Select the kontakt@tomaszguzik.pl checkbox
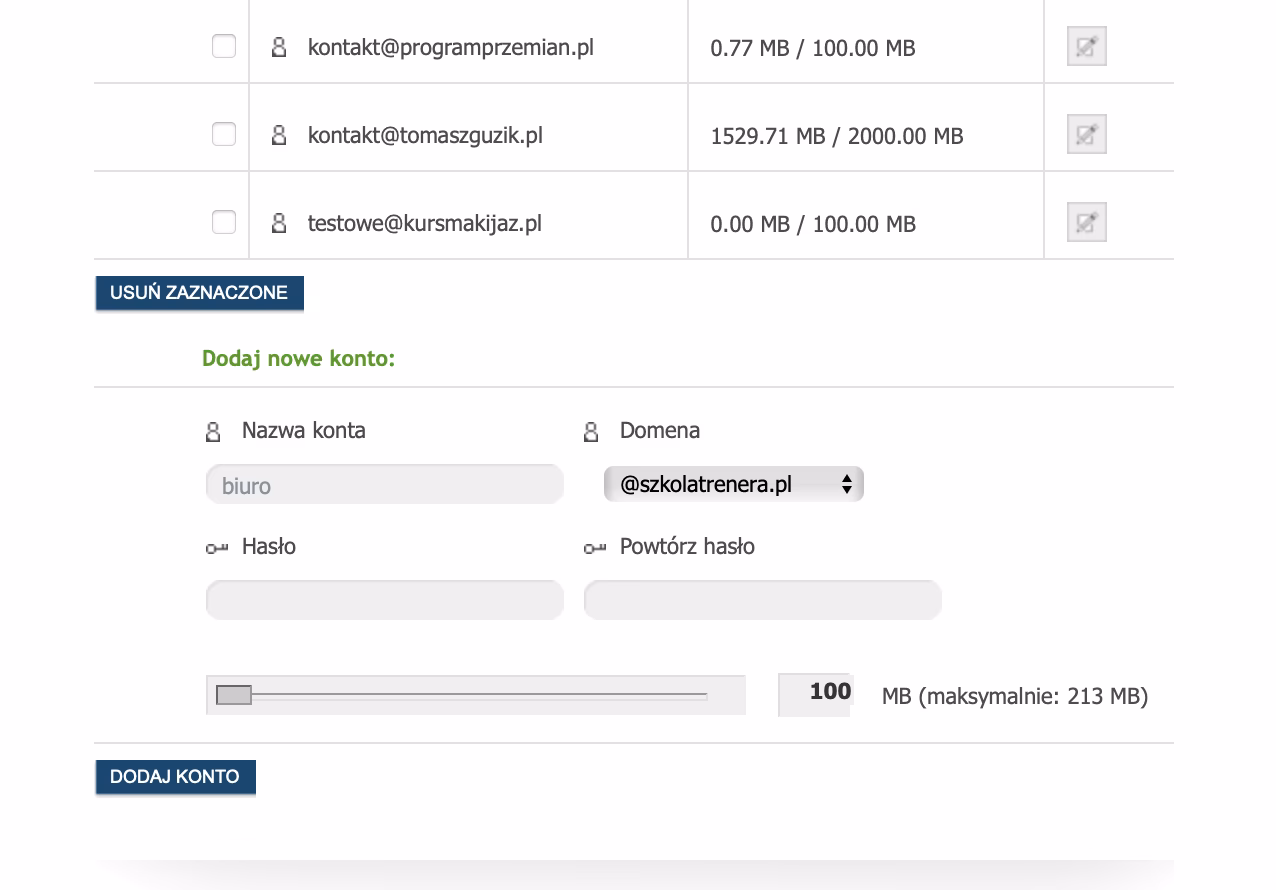Image resolution: width=1276 pixels, height=890 pixels. (x=223, y=133)
